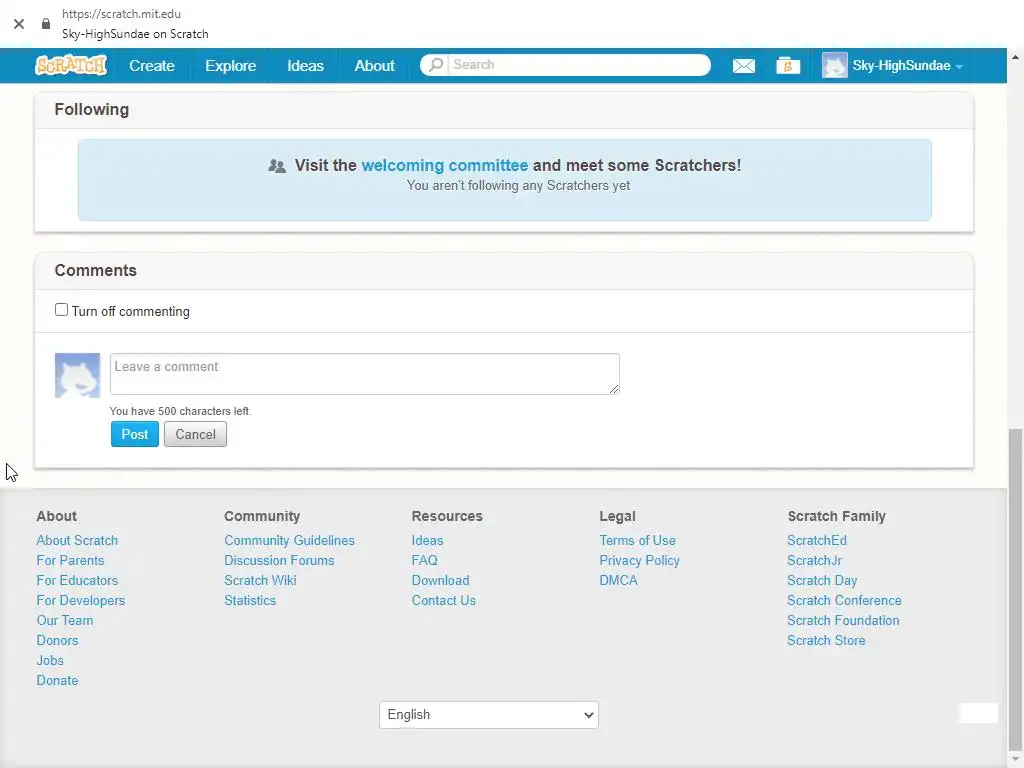Screen dimensions: 1024x768
Task: Open the My Stuff folder icon
Action: pos(788,65)
